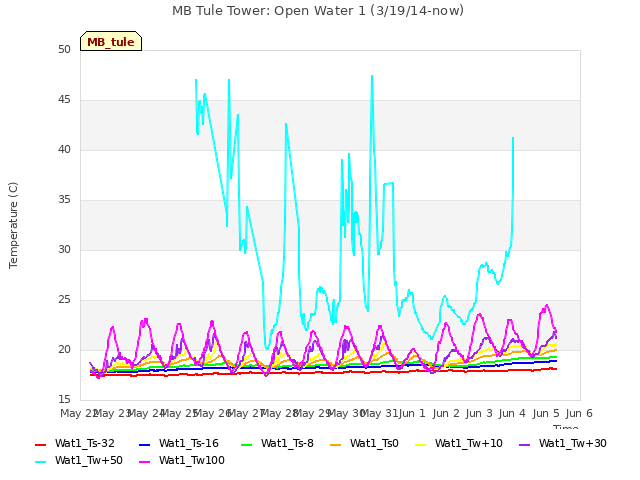Image resolution: width=640 pixels, height=480 pixels.
Task: Toggle the Wat1_Tw100 legend entry
Action: coord(182,461)
